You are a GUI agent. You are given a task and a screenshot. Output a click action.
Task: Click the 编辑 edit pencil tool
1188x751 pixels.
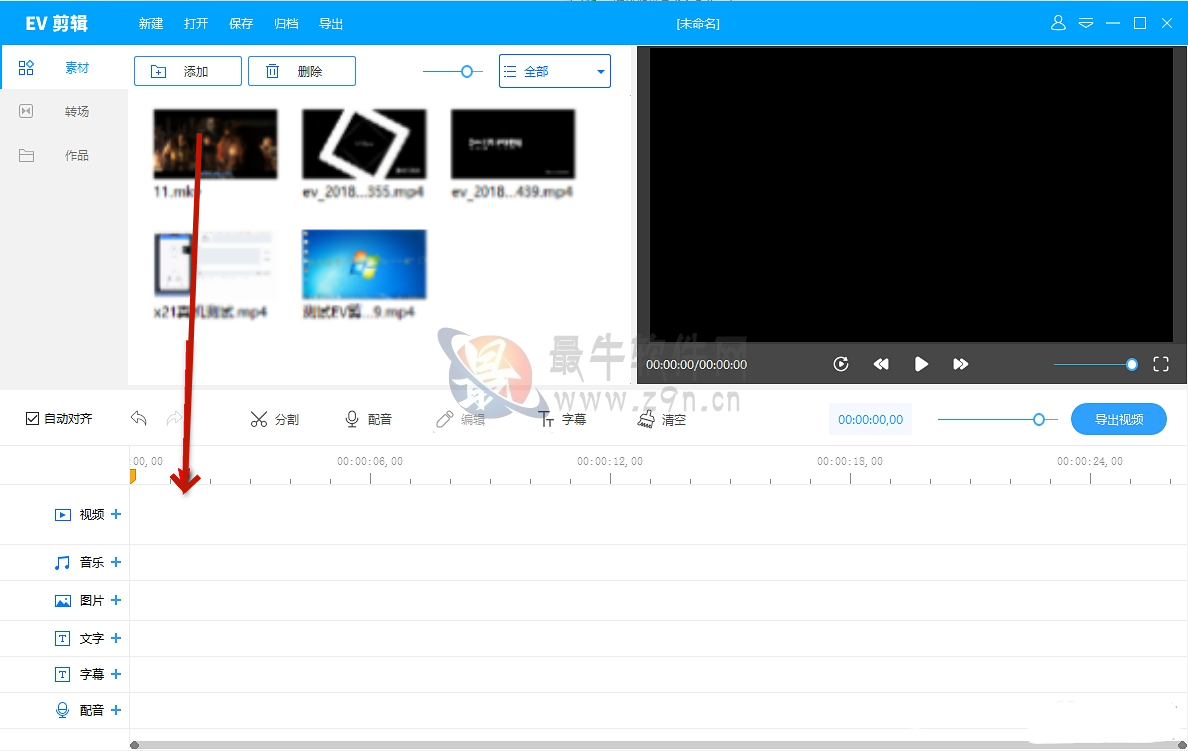tap(461, 419)
